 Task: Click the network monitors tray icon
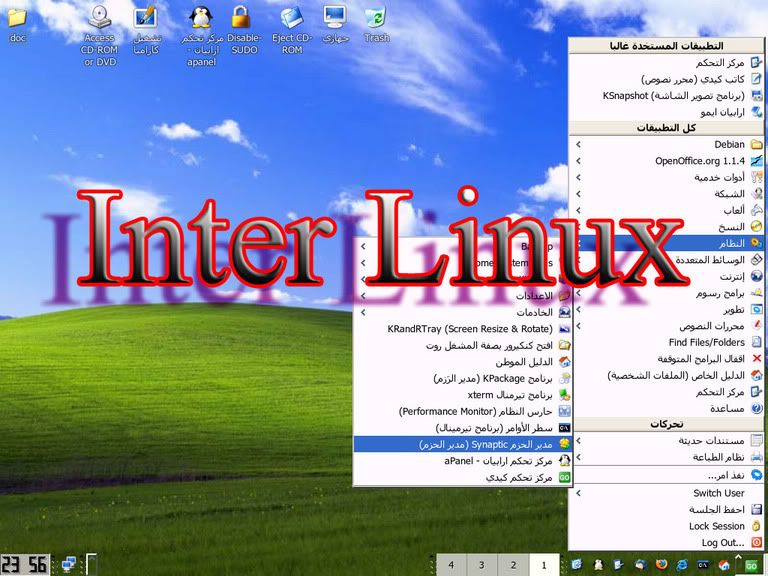pyautogui.click(x=69, y=565)
